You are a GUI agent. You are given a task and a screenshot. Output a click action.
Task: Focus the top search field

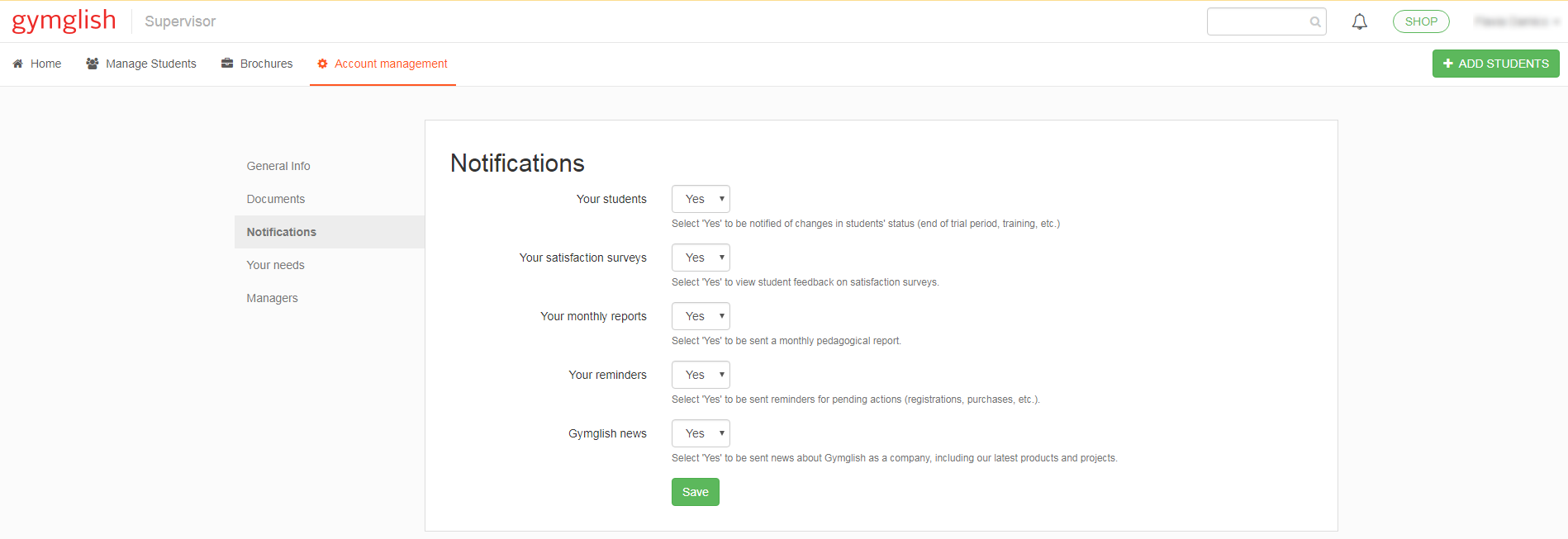1256,21
